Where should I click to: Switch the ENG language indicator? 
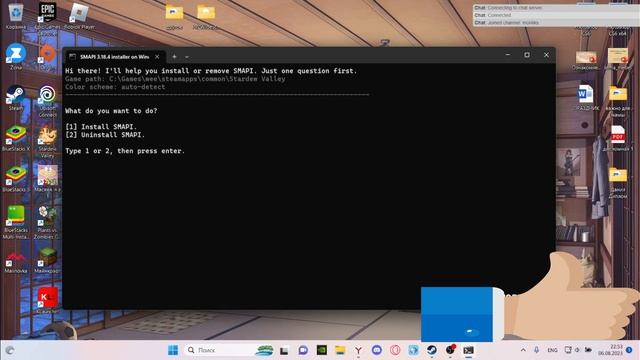(x=552, y=350)
